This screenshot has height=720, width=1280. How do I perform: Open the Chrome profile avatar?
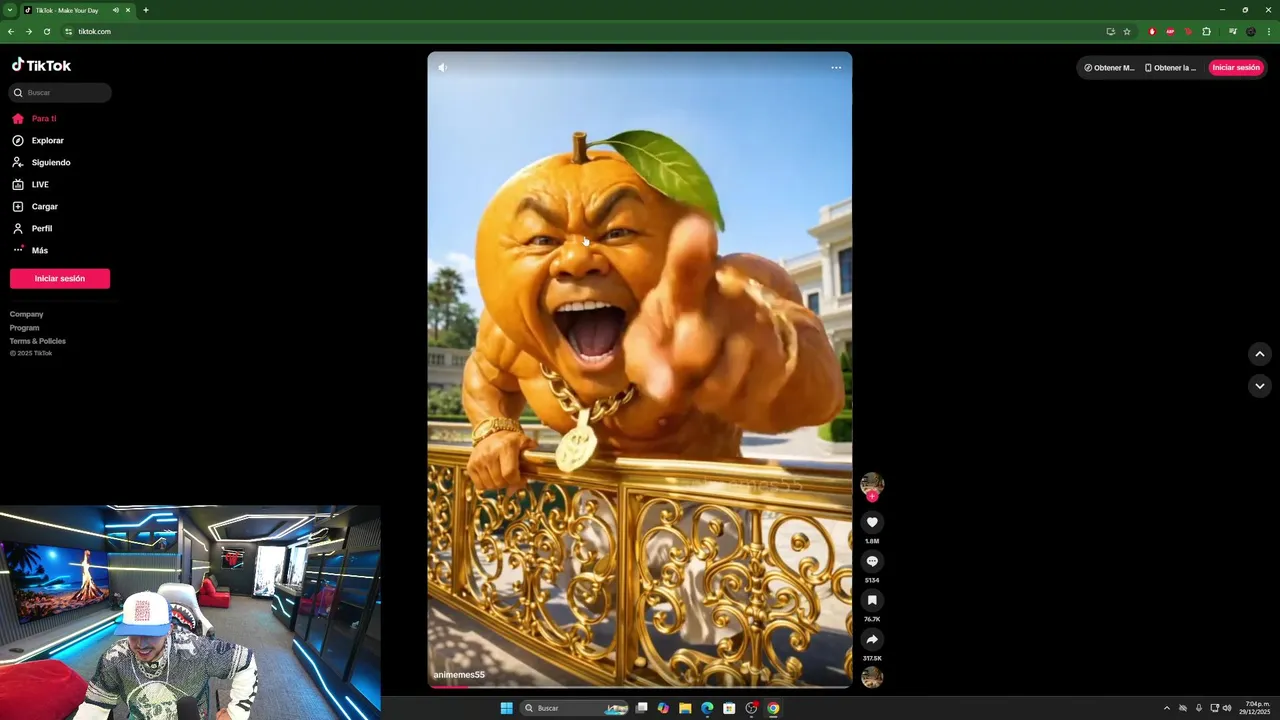tap(1250, 31)
